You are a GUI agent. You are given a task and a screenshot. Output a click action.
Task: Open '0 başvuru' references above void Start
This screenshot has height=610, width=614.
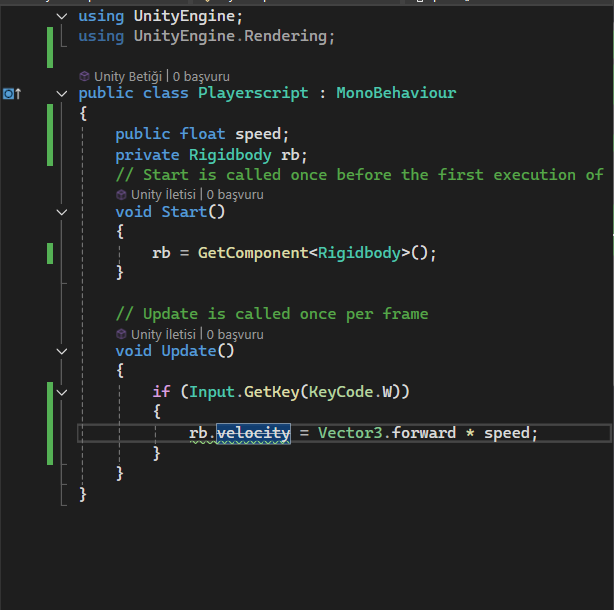point(235,195)
